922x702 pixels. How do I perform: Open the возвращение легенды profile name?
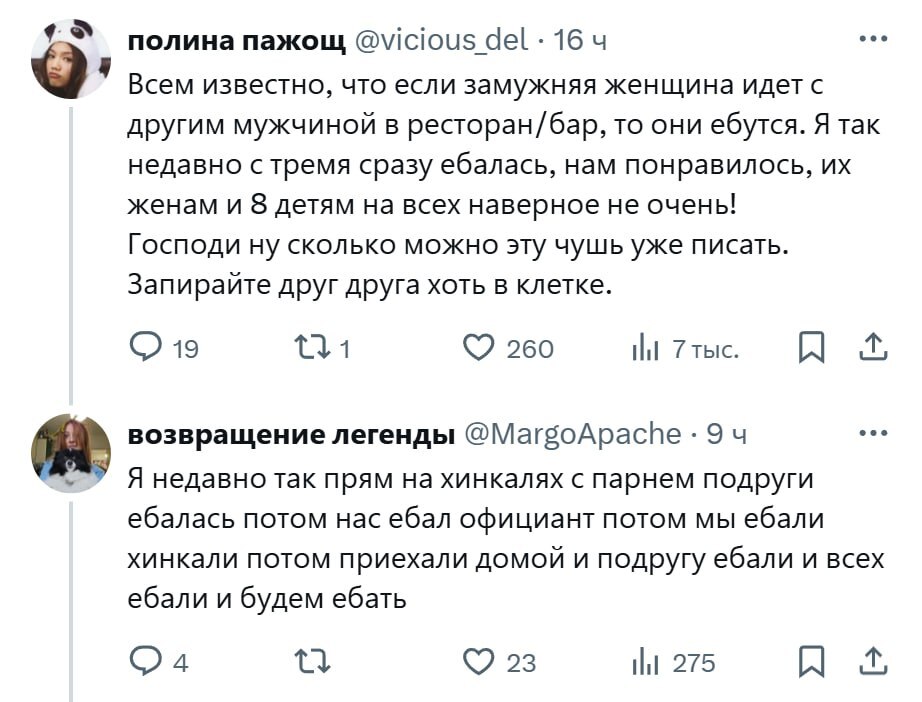(x=292, y=434)
